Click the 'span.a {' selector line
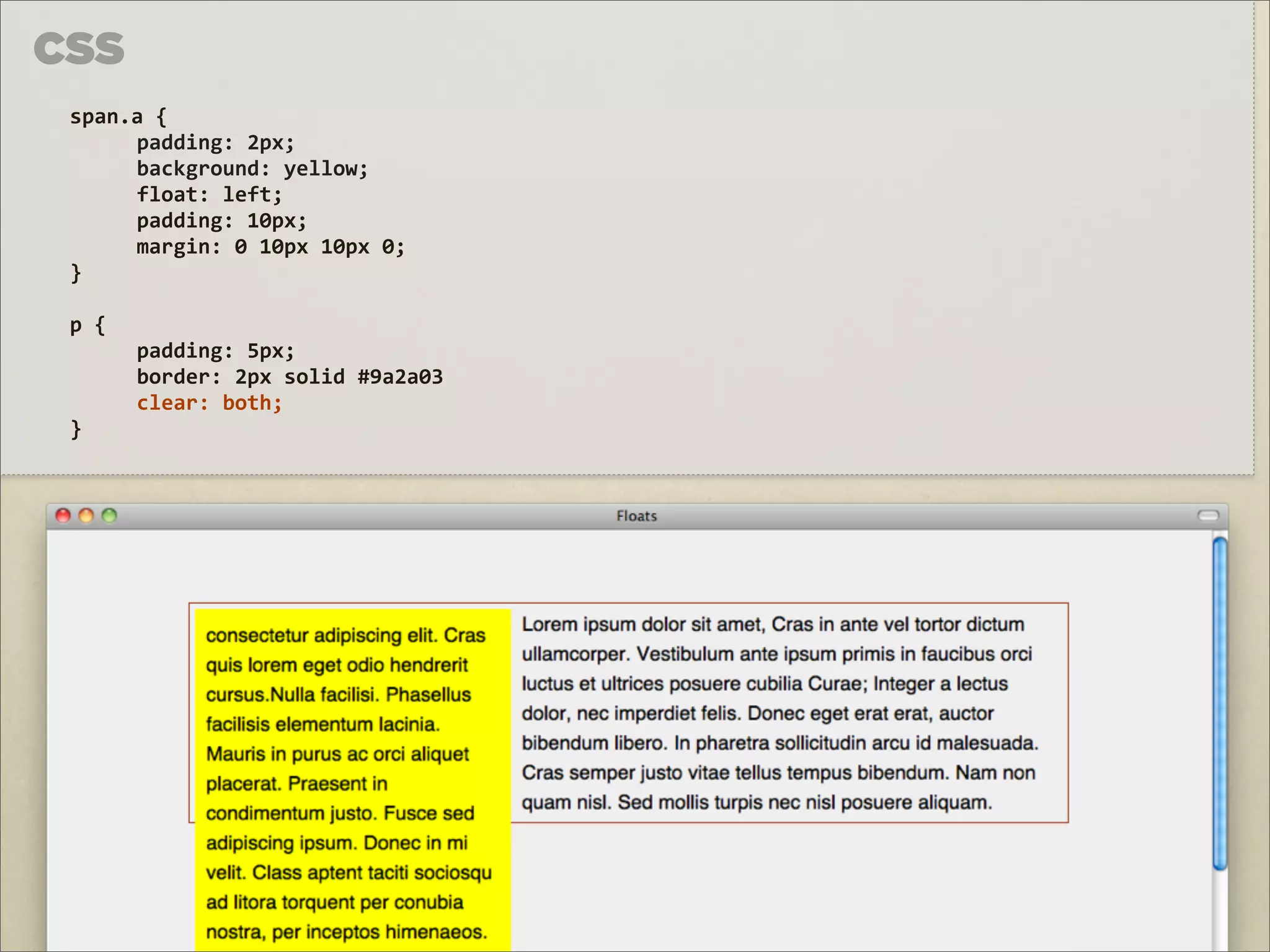 pyautogui.click(x=118, y=117)
